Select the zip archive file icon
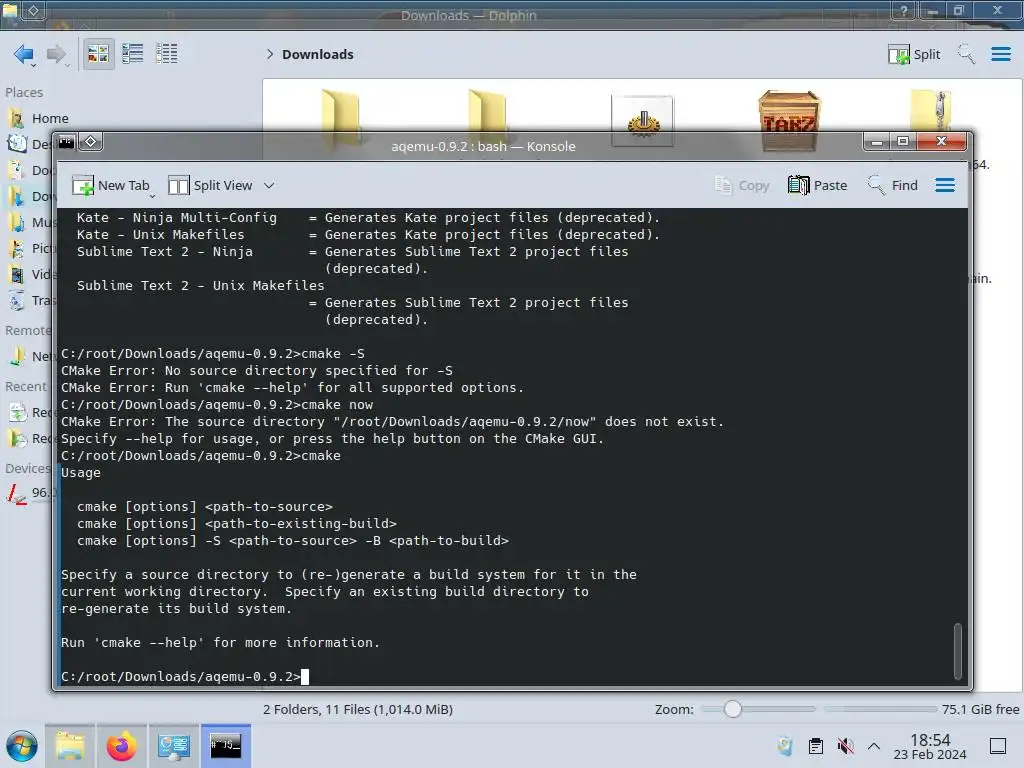The height and width of the screenshot is (768, 1024). 931,111
